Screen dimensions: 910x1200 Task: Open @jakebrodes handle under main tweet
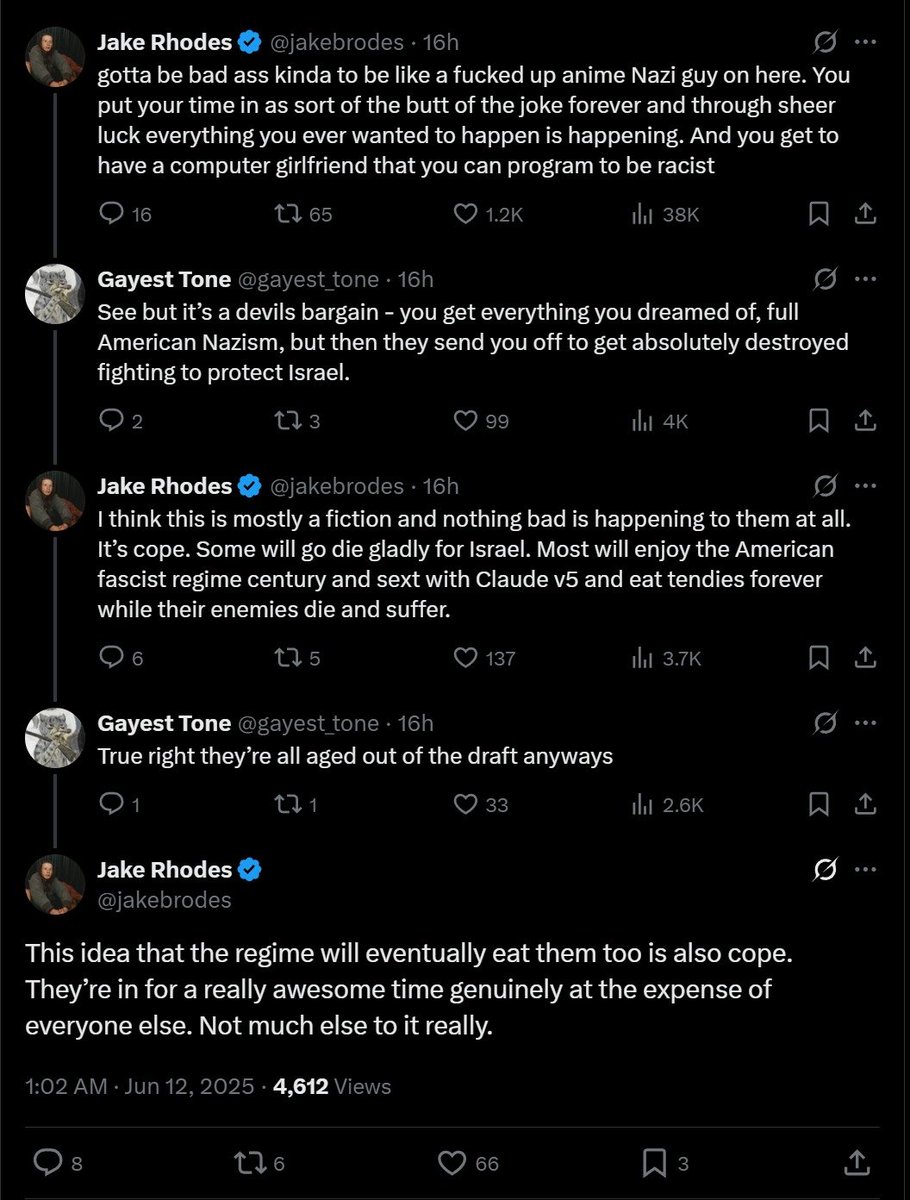click(x=164, y=899)
